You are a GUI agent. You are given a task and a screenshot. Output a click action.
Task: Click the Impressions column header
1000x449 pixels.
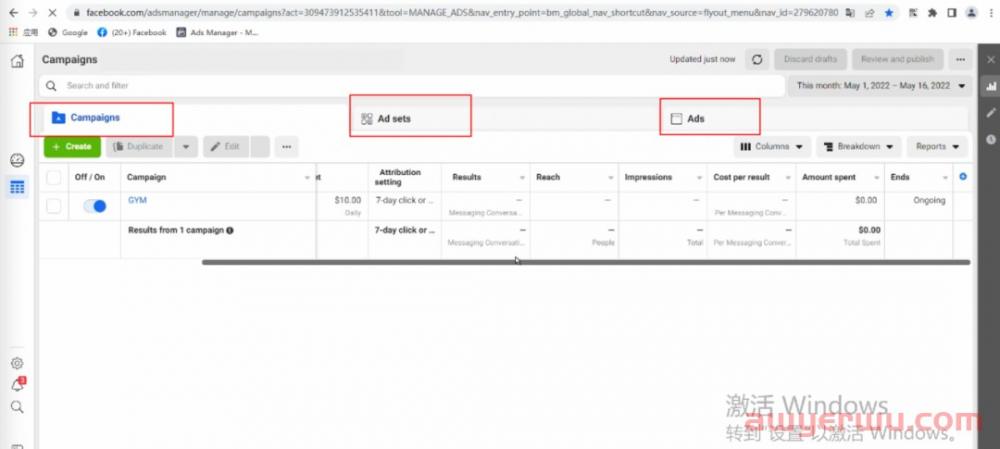click(x=663, y=177)
